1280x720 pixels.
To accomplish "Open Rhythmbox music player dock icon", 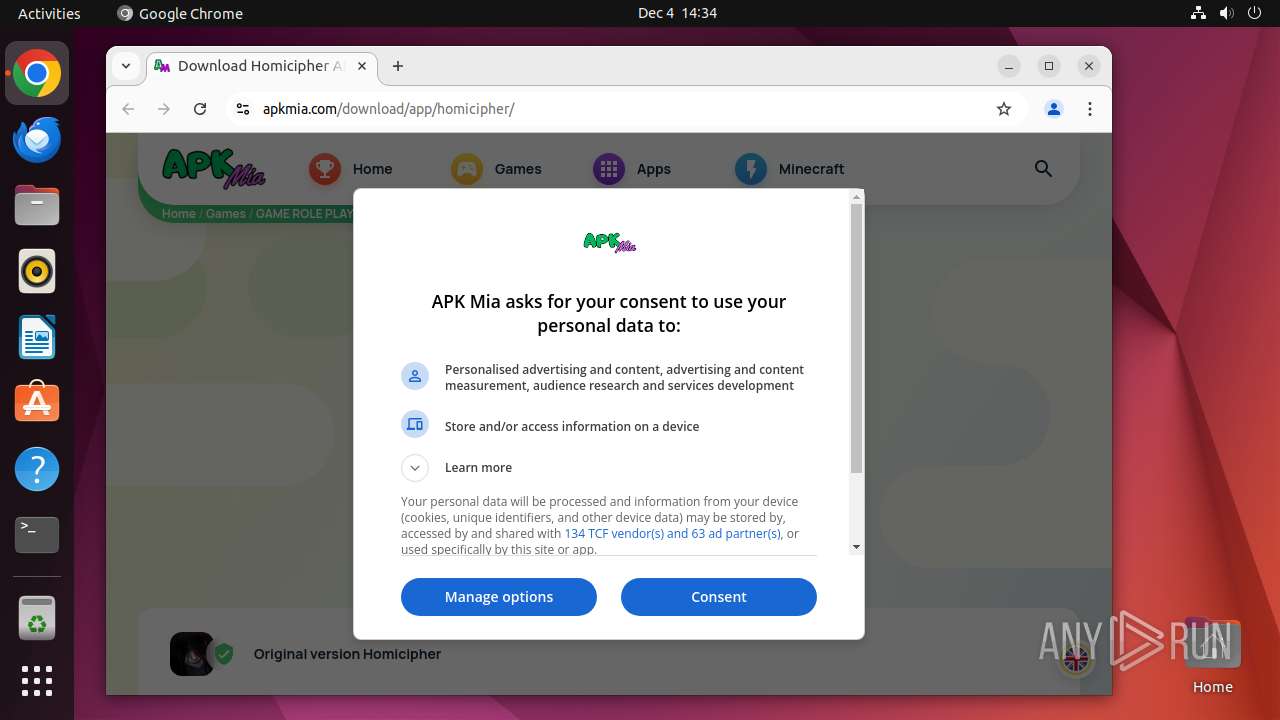I will [37, 272].
